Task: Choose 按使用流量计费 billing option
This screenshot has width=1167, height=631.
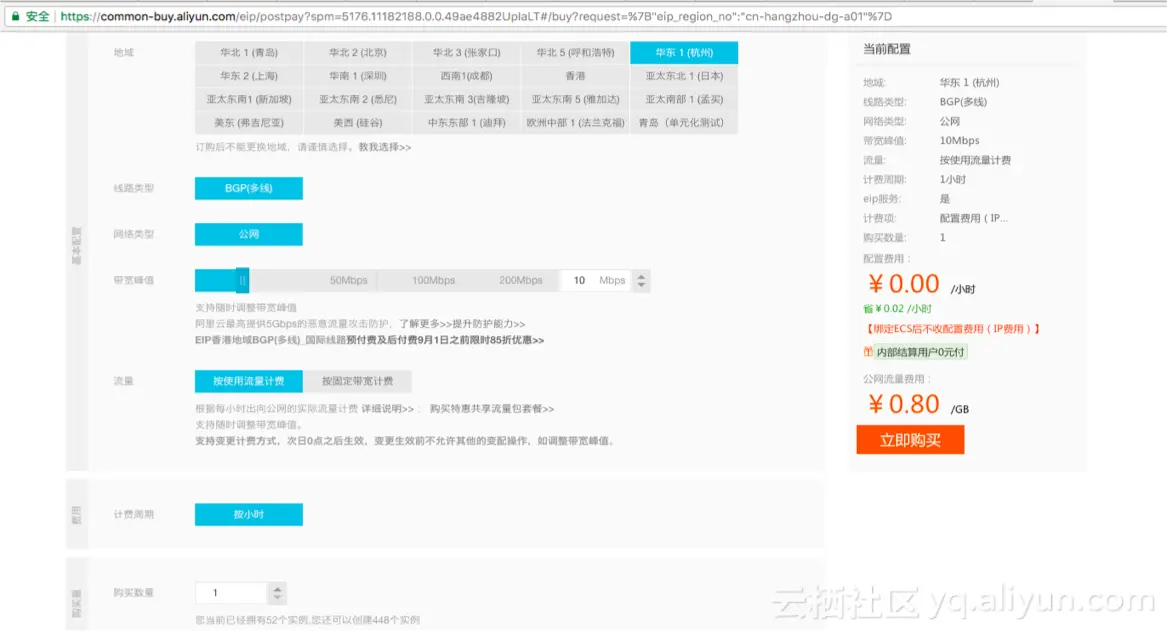Action: [x=249, y=381]
